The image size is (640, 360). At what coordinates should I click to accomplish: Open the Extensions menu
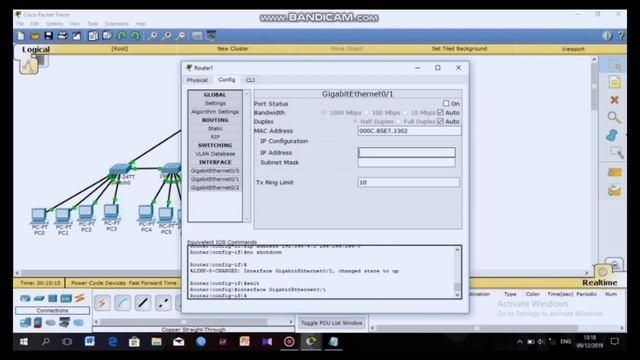tap(117, 24)
